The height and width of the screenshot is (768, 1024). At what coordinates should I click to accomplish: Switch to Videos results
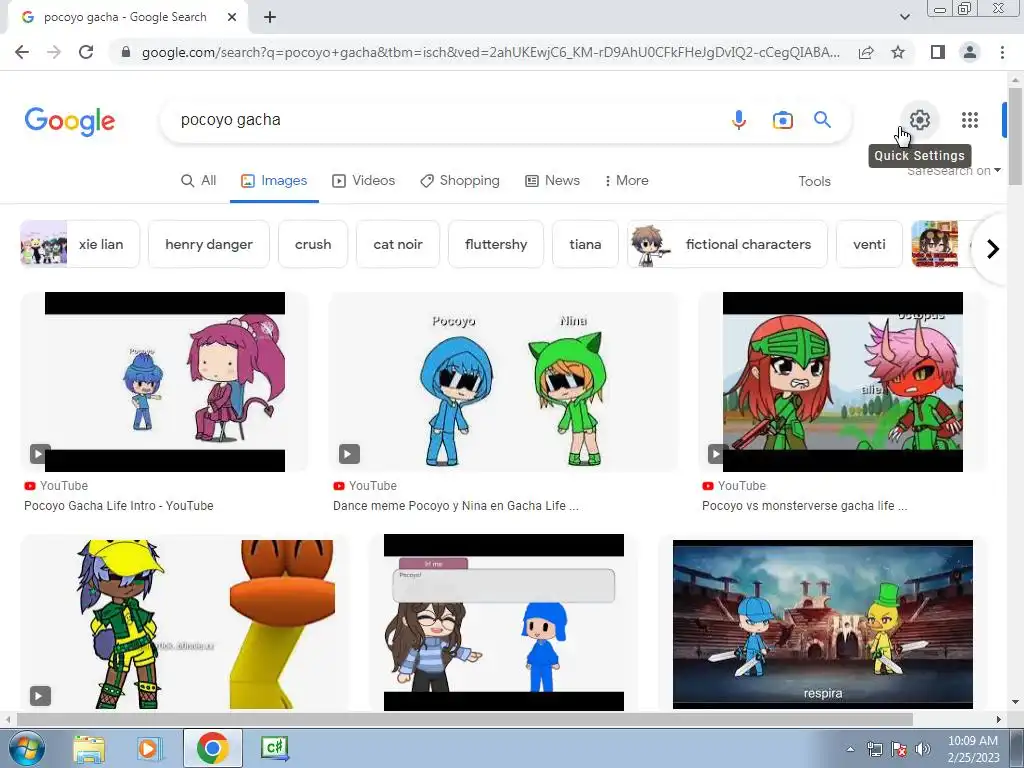[x=364, y=181]
